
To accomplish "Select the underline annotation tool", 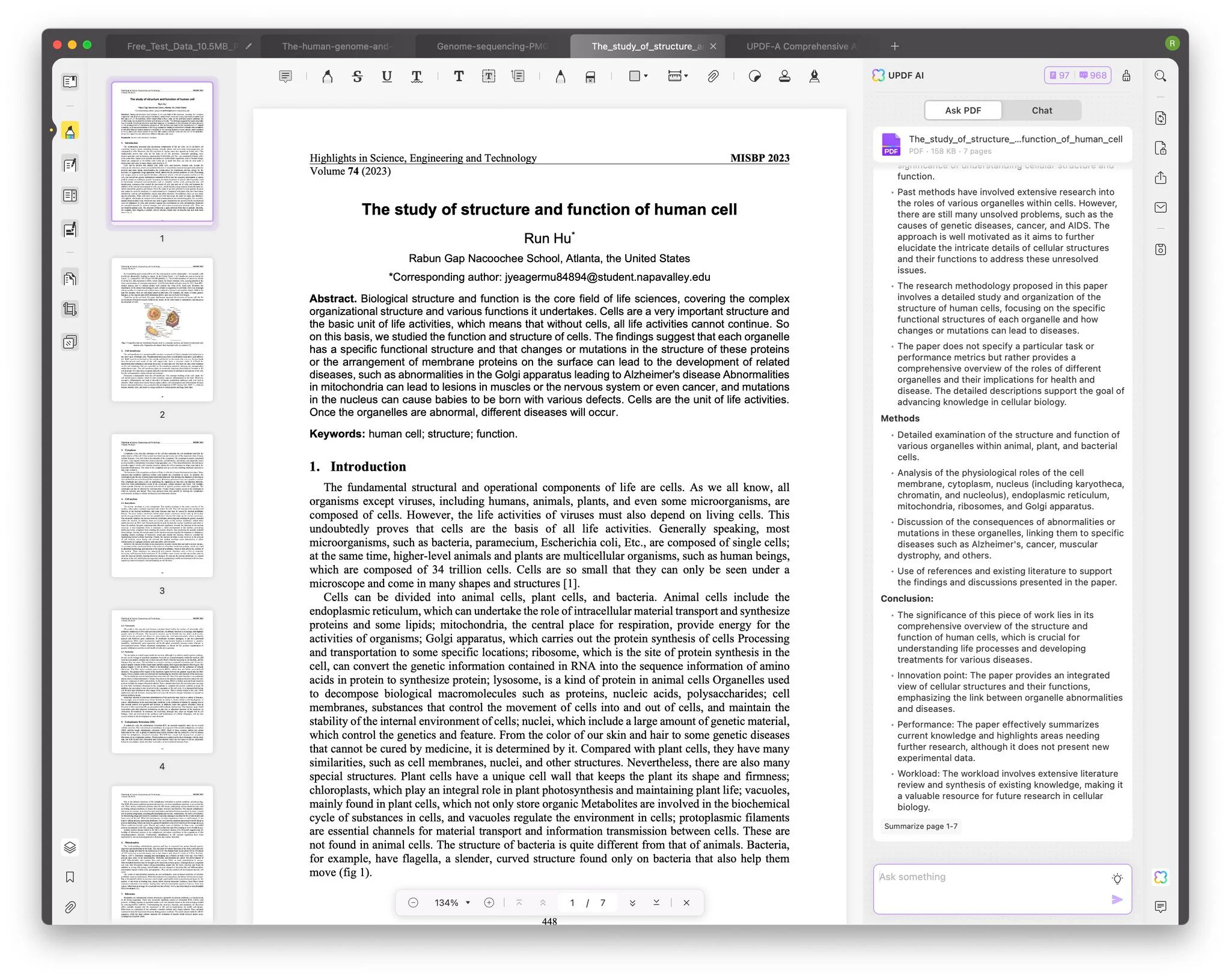I will tap(386, 76).
